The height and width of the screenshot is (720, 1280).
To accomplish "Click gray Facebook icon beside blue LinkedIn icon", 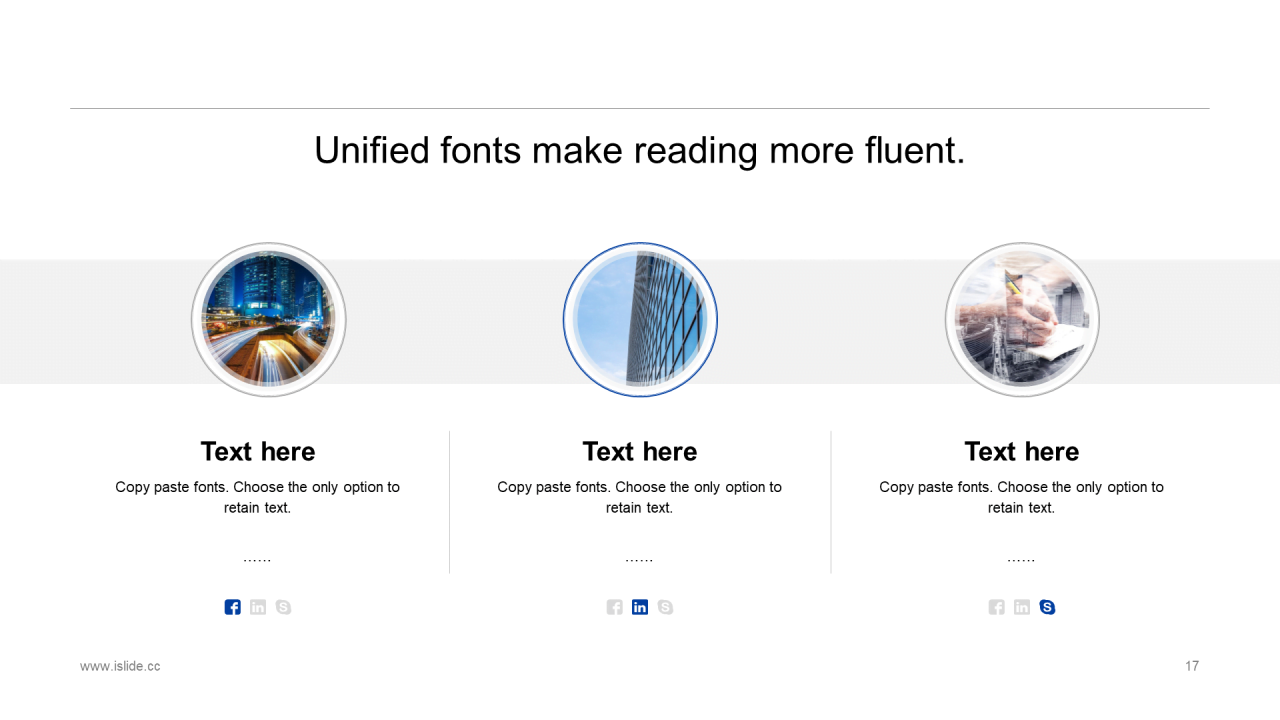I will [614, 607].
